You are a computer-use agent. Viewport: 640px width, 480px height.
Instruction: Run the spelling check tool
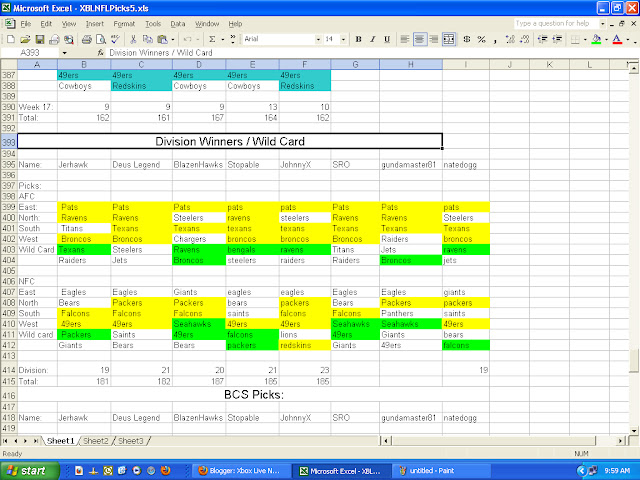coord(115,39)
